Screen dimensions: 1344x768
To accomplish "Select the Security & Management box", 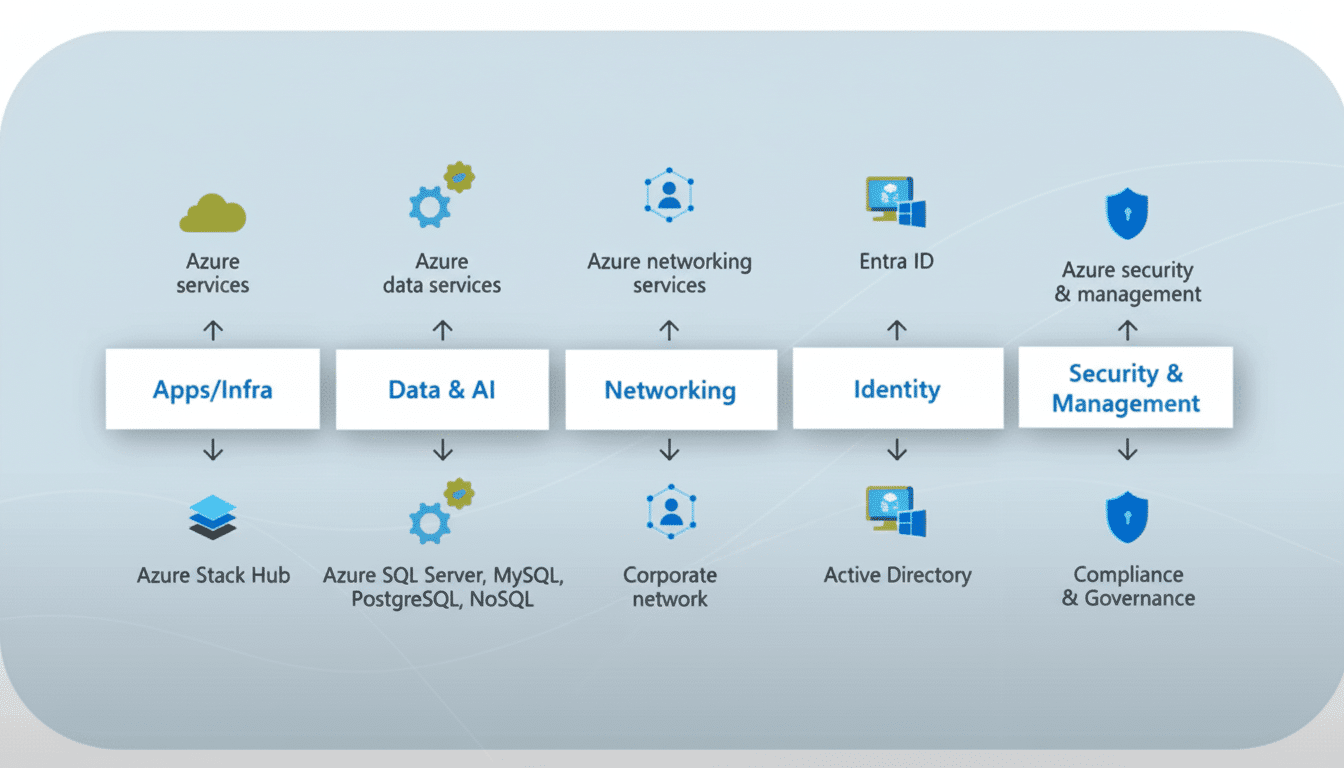I will (1125, 388).
